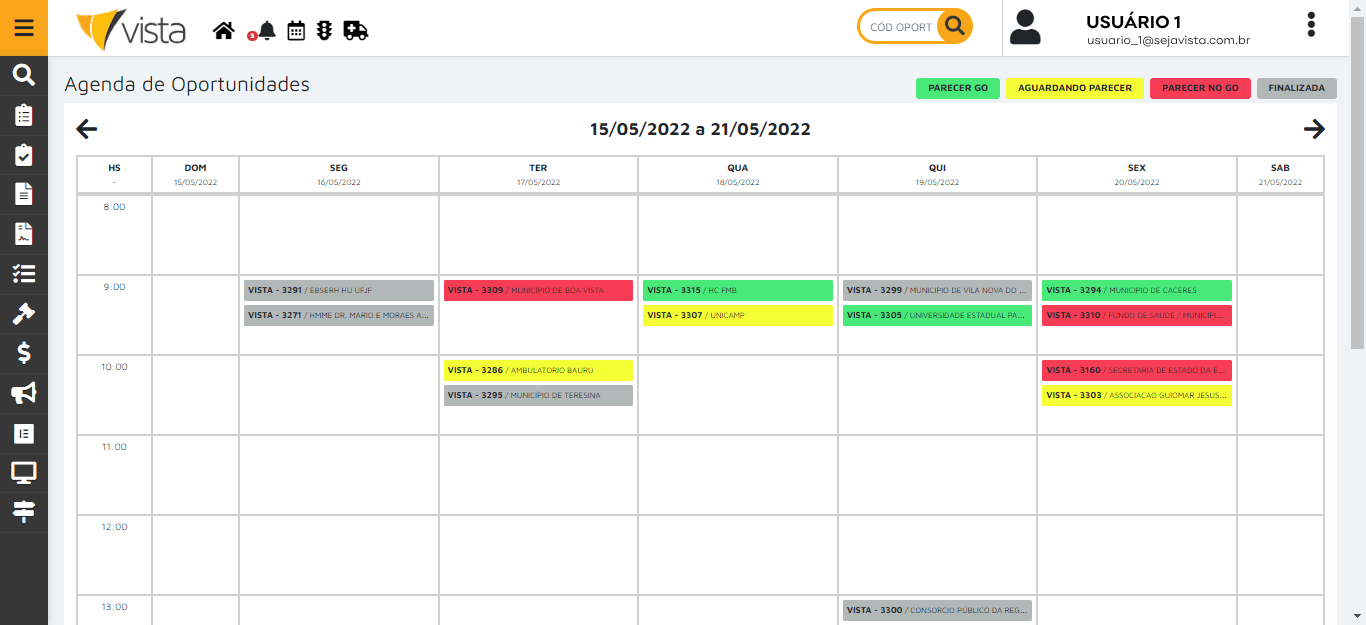Open the monitor screen sidebar icon
This screenshot has width=1366, height=625.
24,472
